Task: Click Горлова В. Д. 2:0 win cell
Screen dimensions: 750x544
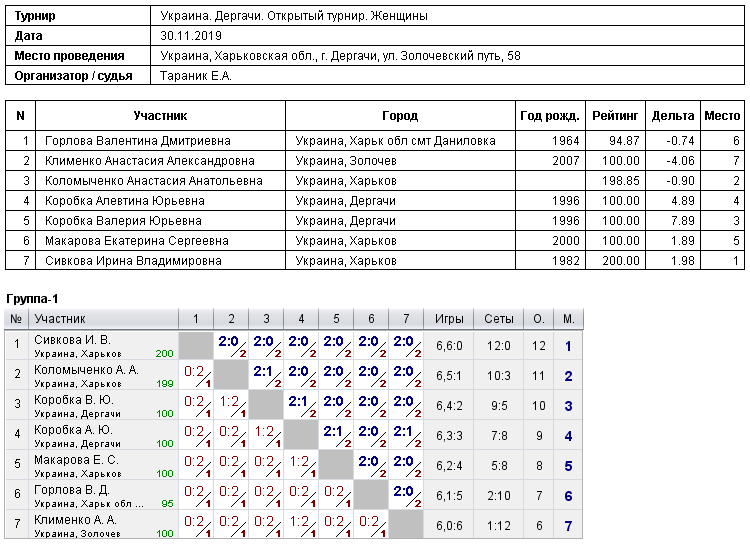Action: coord(406,496)
